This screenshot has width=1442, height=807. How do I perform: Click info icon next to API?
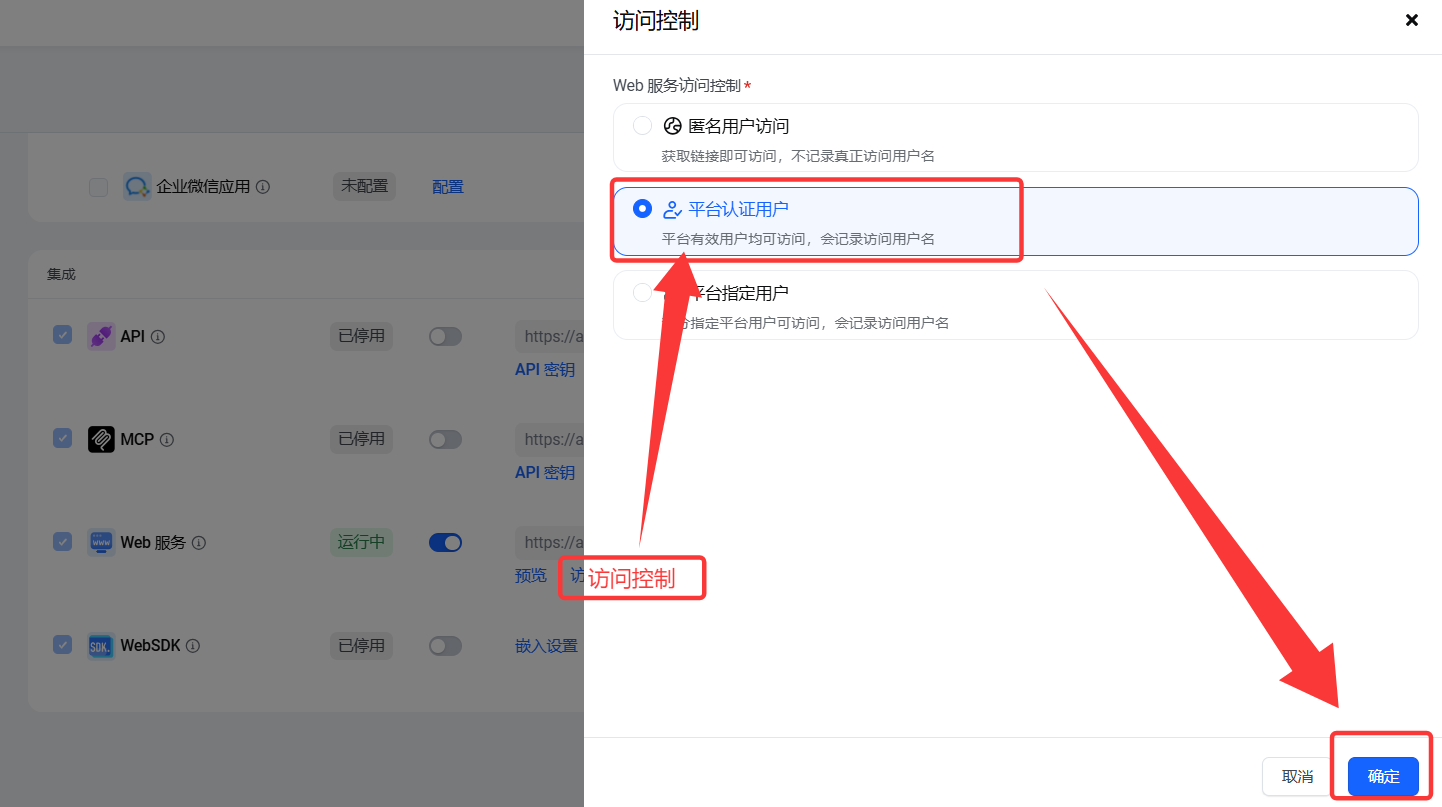tap(158, 337)
